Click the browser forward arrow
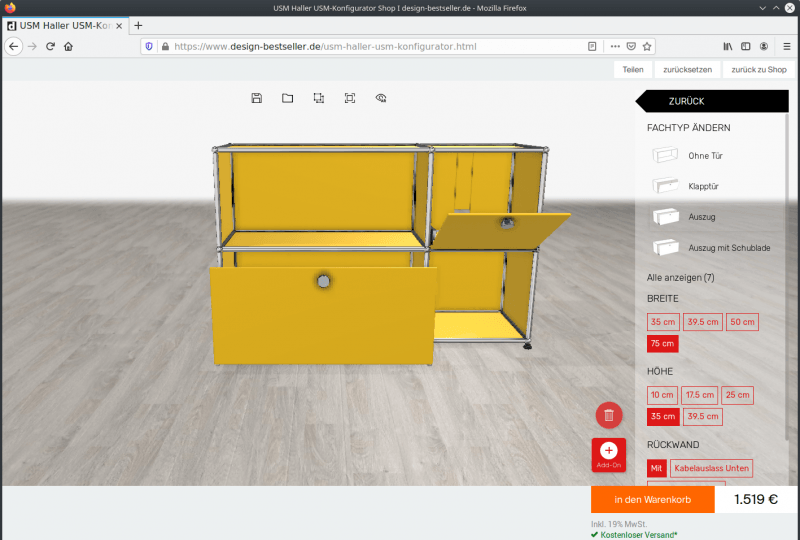 click(x=32, y=46)
